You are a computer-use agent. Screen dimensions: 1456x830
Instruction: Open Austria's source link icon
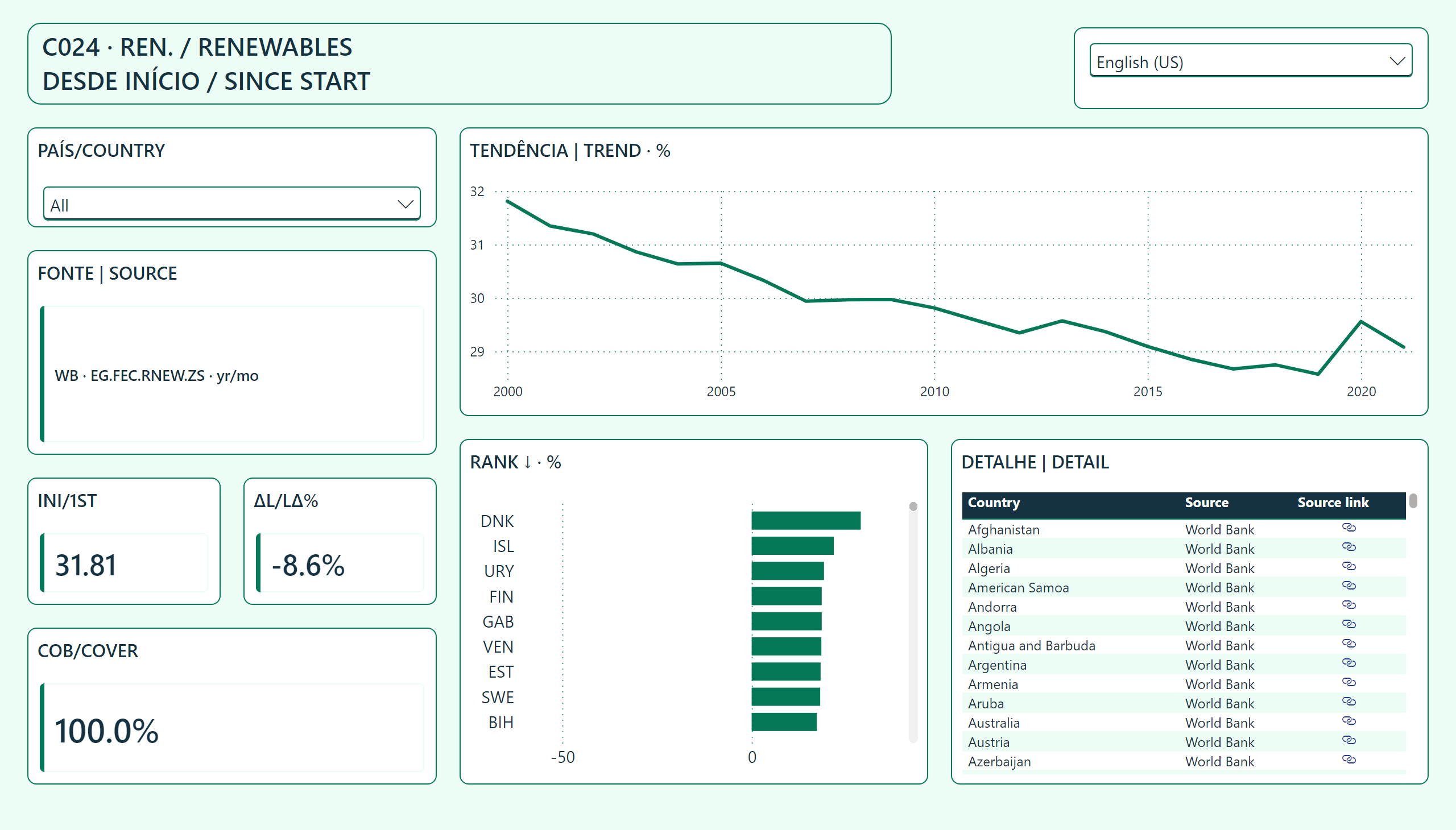[x=1348, y=741]
